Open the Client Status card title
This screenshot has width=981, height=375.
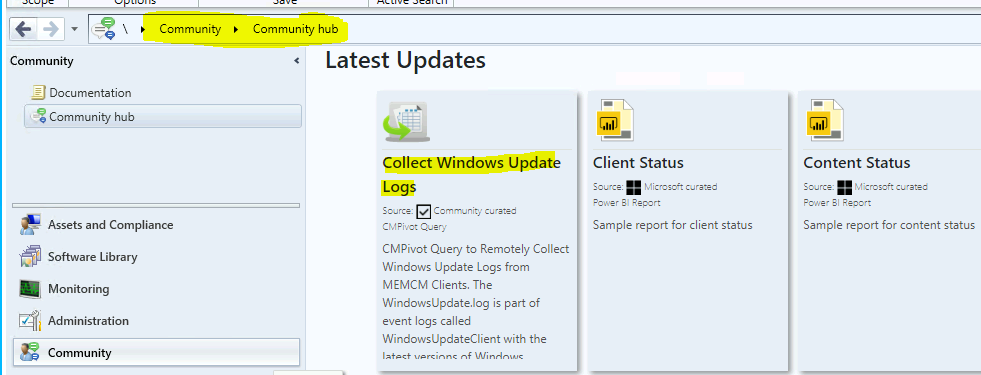(638, 163)
